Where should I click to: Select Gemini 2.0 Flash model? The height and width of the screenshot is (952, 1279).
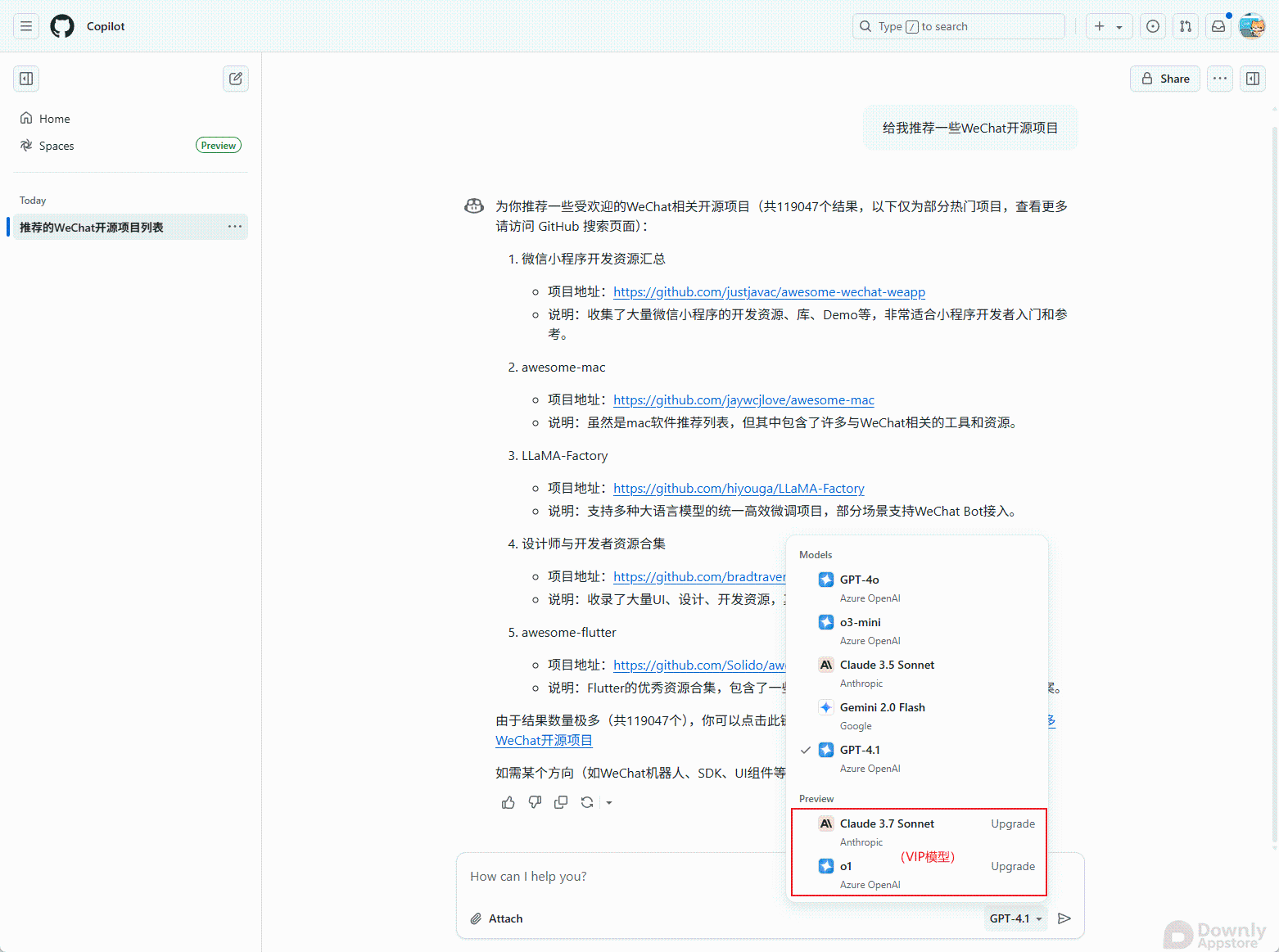tap(917, 715)
